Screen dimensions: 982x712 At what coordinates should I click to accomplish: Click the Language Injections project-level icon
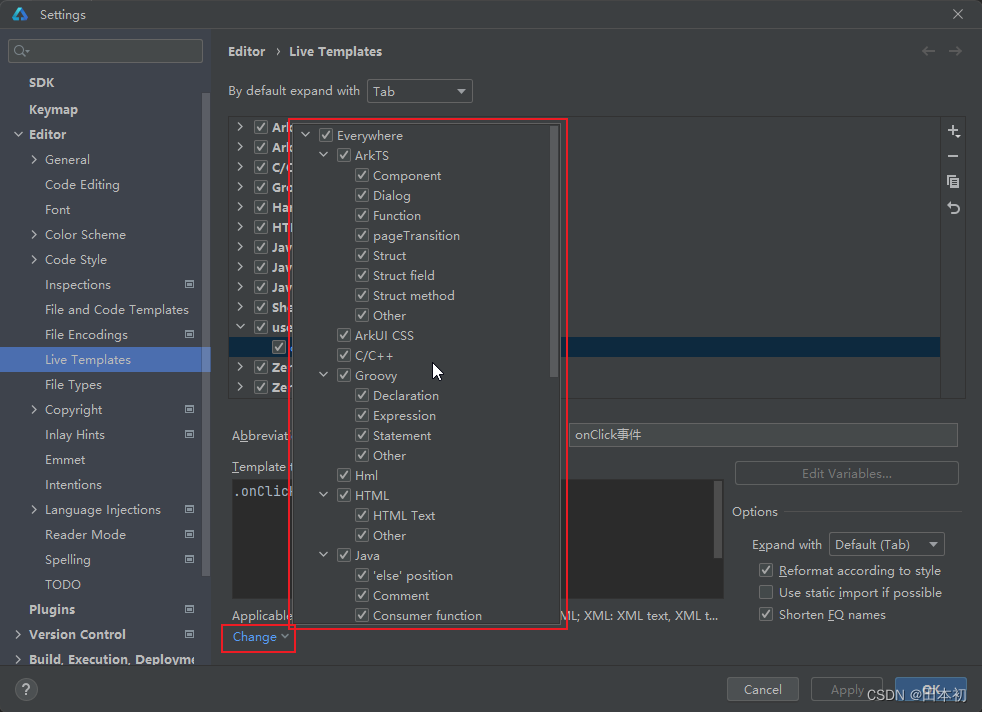(x=189, y=510)
